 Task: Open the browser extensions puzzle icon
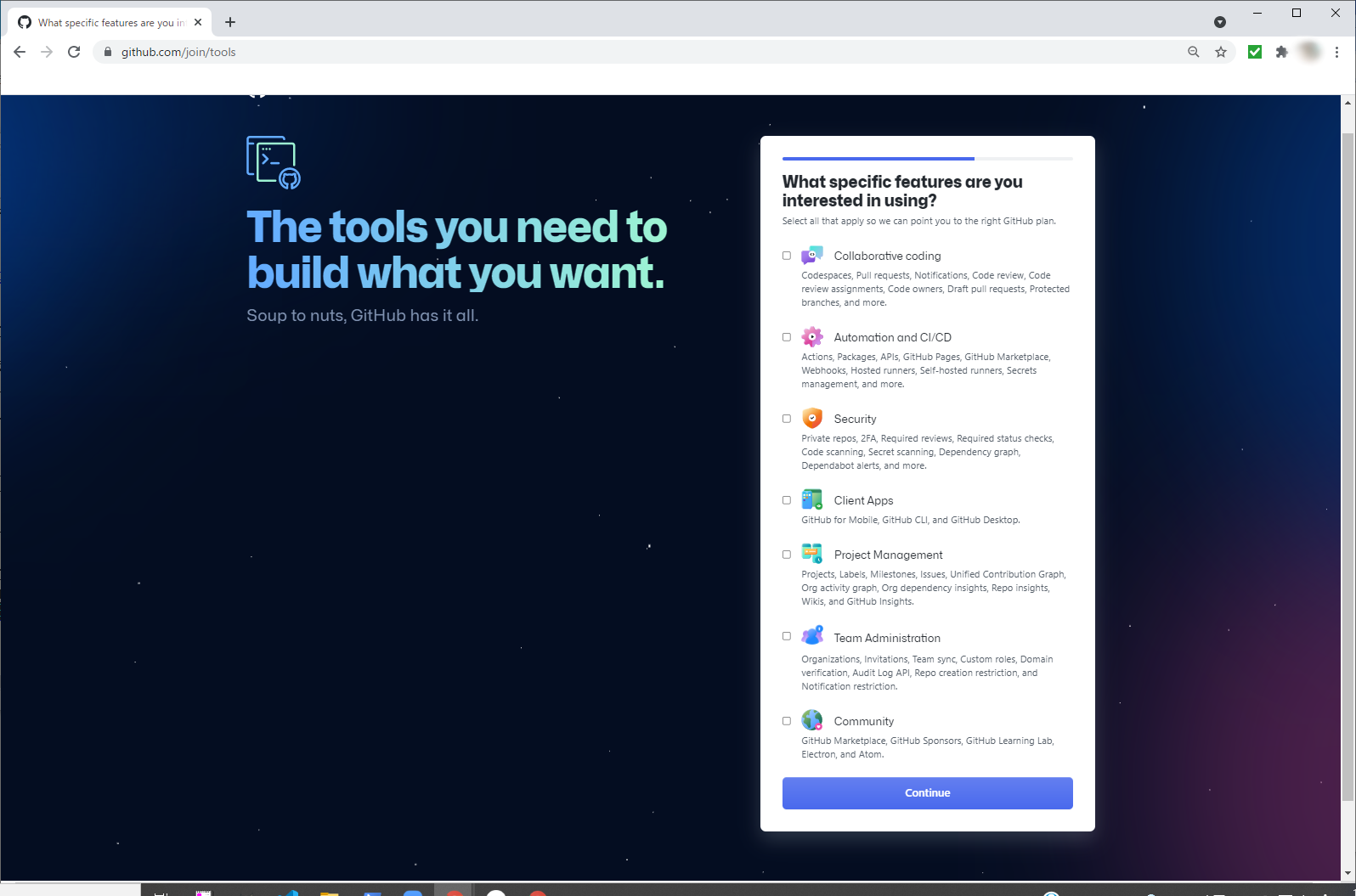1281,52
